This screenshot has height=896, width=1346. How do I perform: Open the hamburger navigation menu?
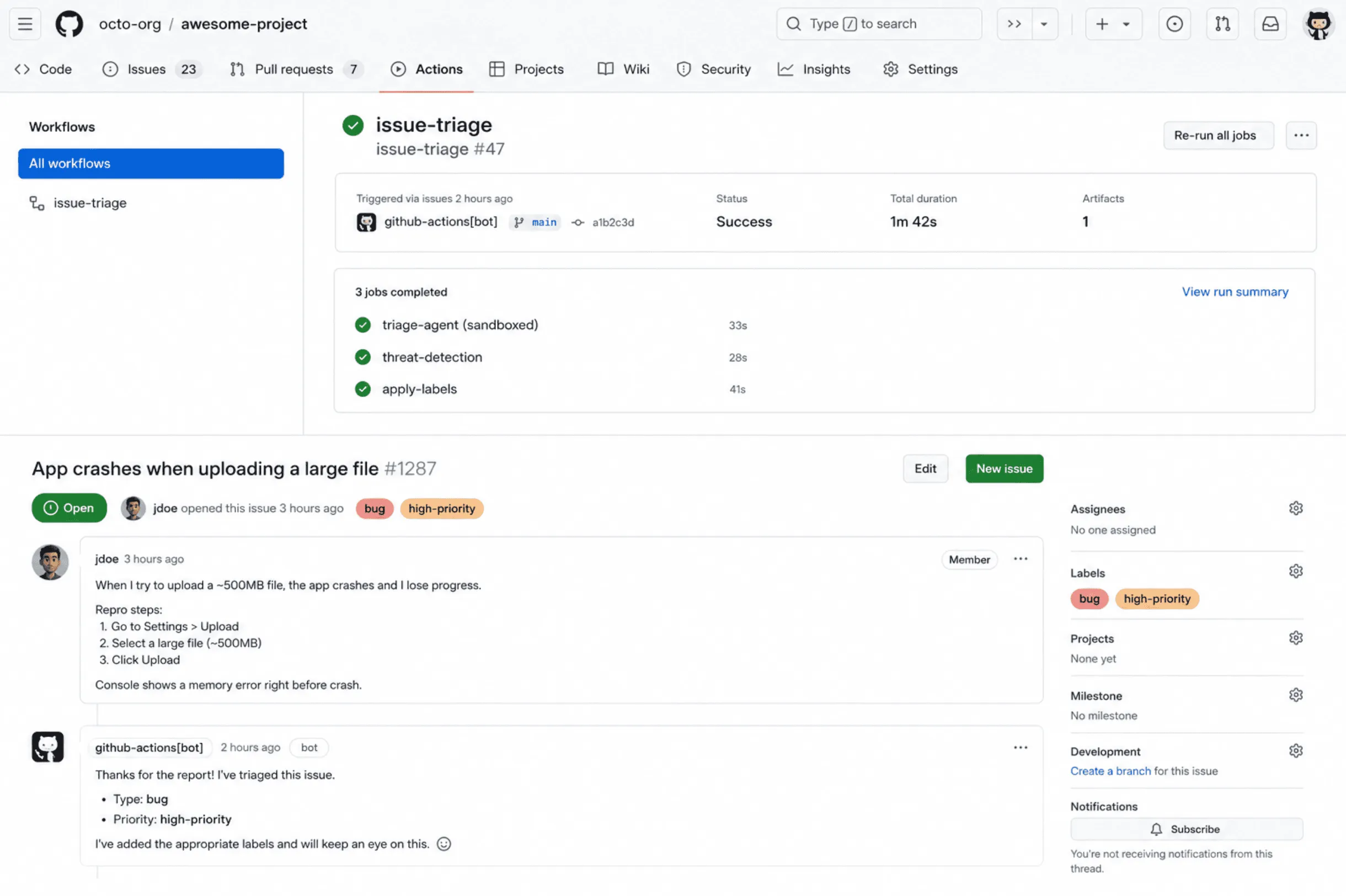click(25, 24)
